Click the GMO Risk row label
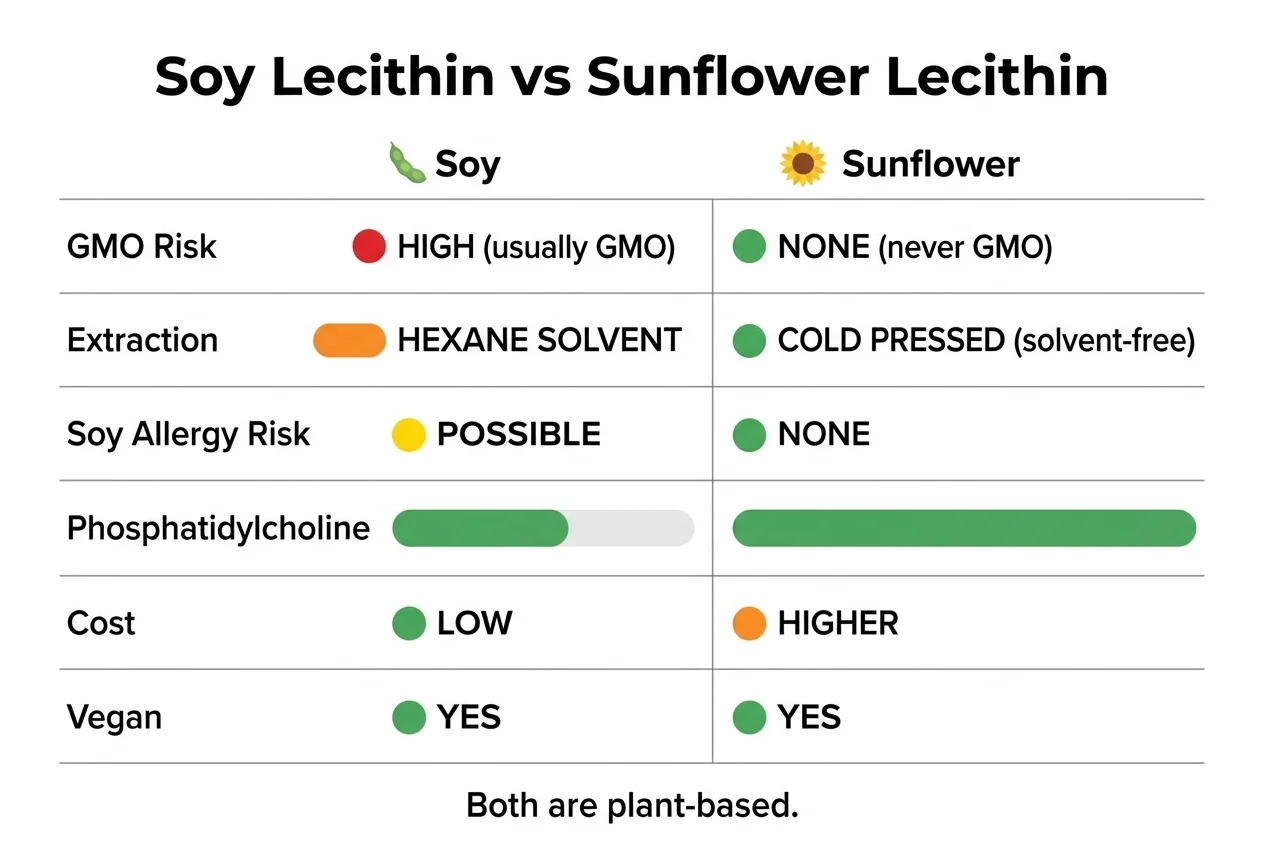The height and width of the screenshot is (848, 1264). (x=141, y=247)
